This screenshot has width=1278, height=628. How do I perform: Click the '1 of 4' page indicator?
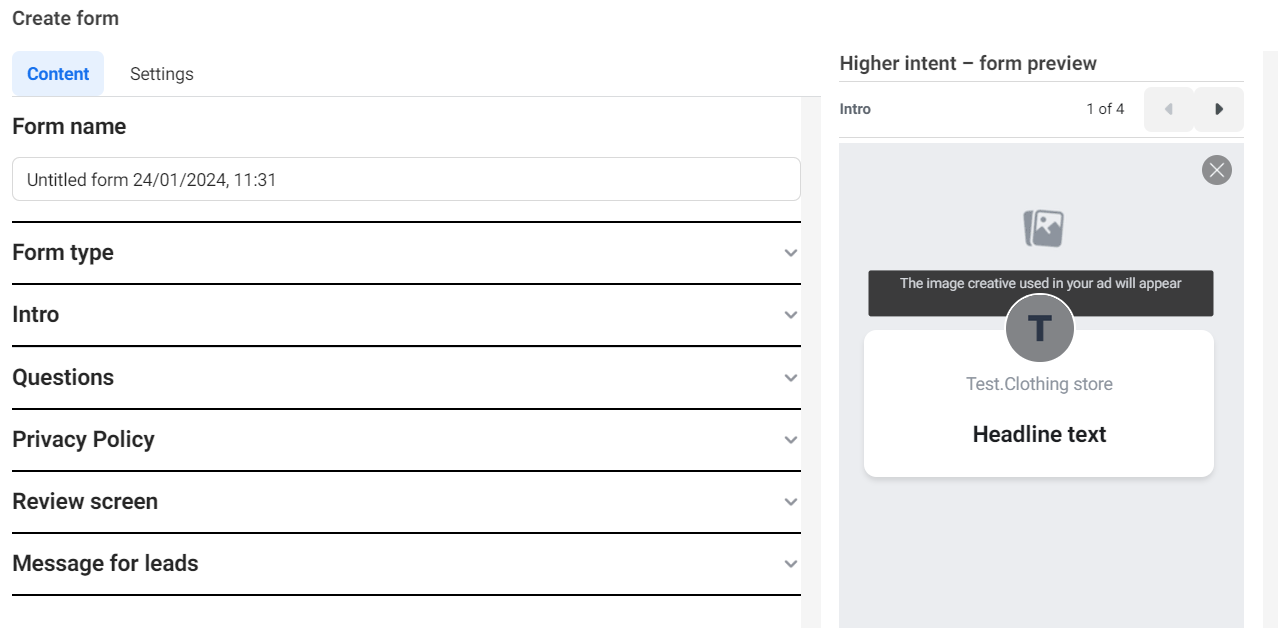pos(1105,108)
